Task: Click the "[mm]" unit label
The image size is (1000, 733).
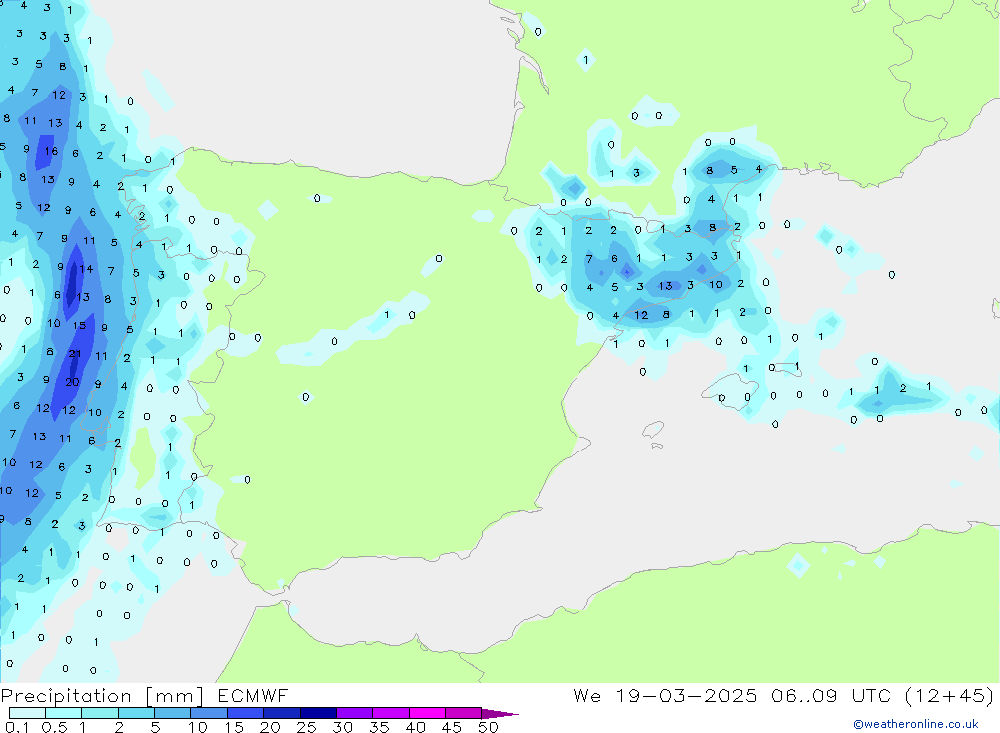Action: point(175,696)
